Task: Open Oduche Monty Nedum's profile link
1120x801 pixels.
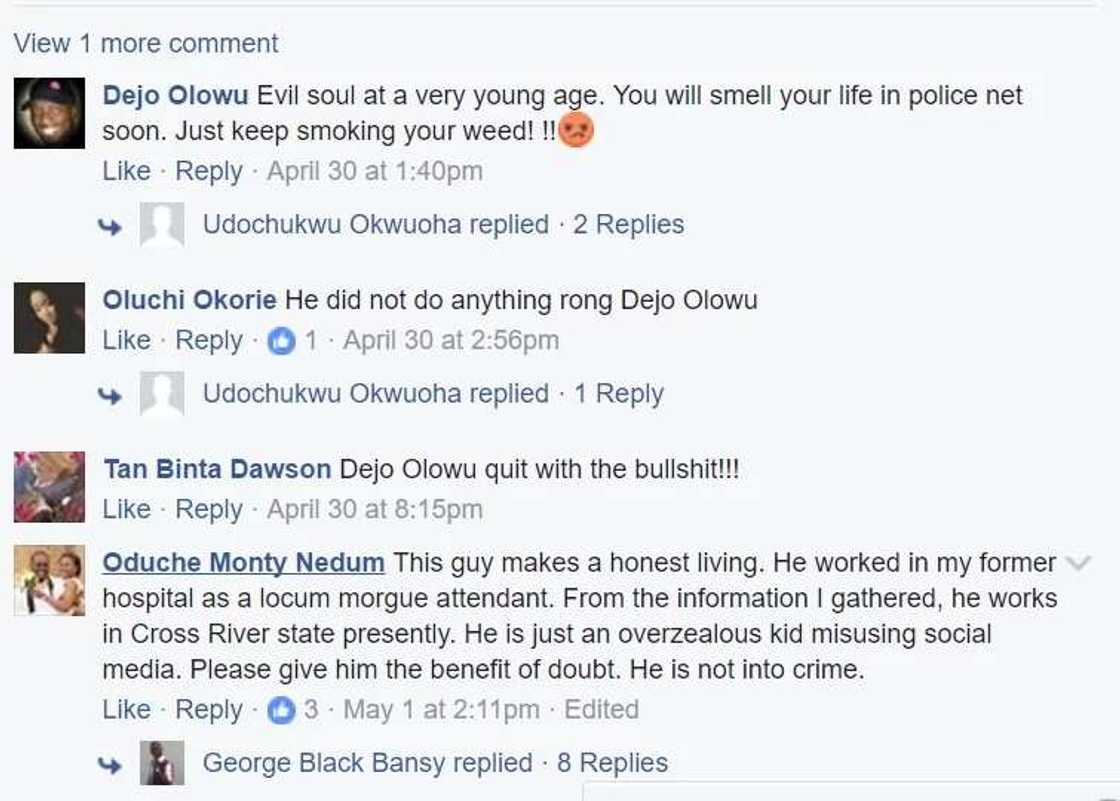Action: click(x=243, y=563)
